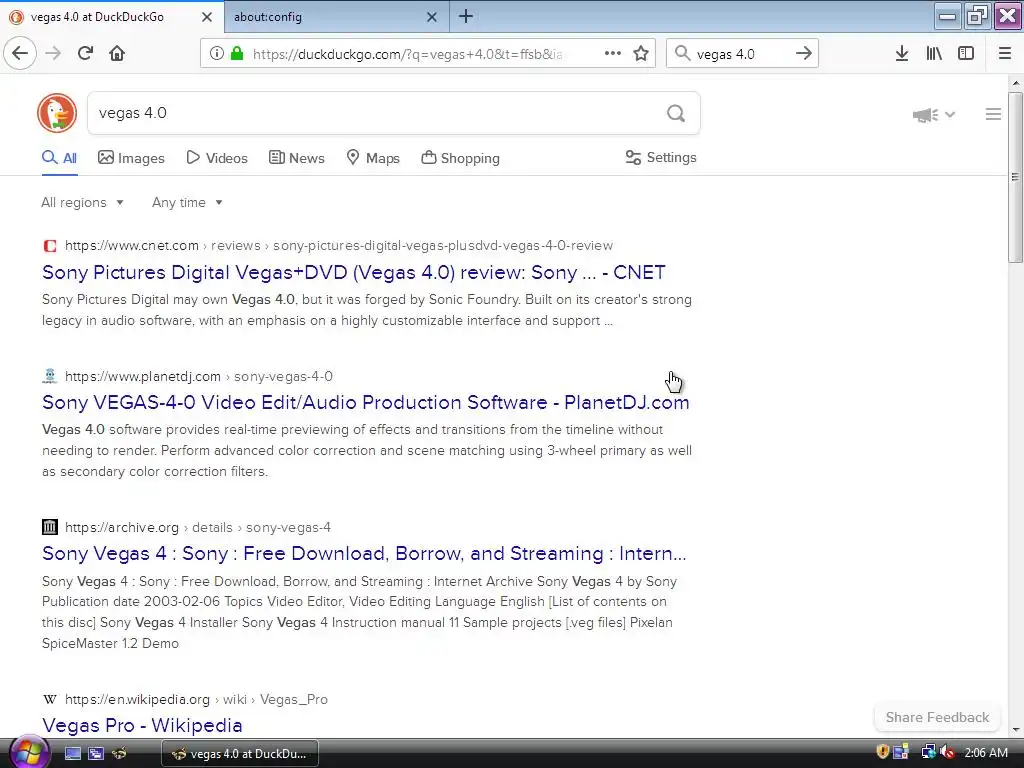
Task: View the green padlock connection details
Action: pyautogui.click(x=237, y=53)
